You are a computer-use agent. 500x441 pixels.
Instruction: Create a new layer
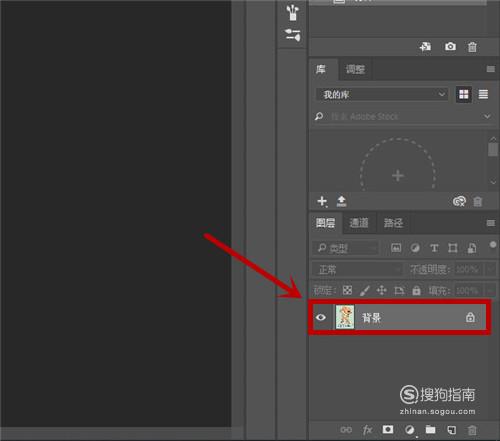451,430
